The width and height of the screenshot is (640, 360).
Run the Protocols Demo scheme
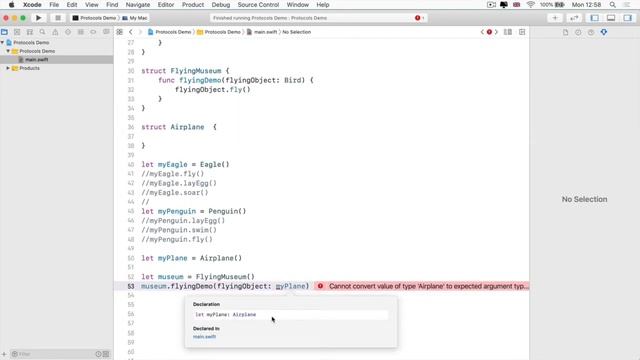tap(38, 18)
